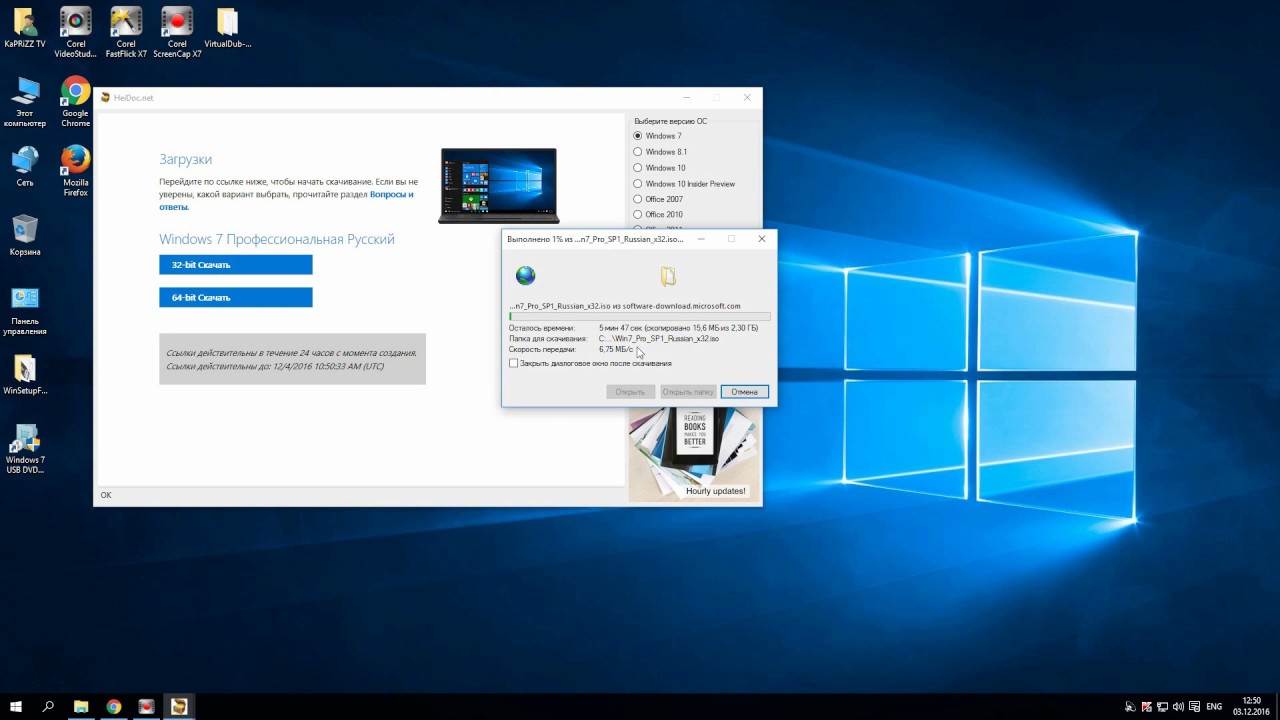Screen dimensions: 1280x720
Task: Click the Открыть button in download dialog
Action: click(630, 392)
